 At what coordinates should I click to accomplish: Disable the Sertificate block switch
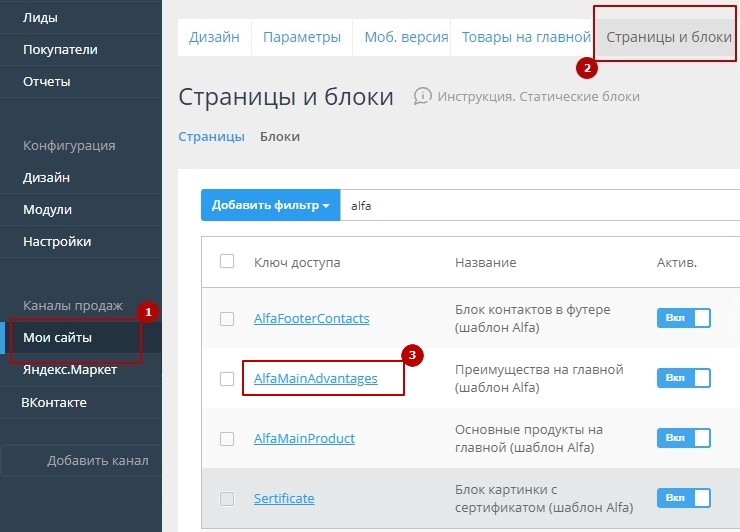pyautogui.click(x=683, y=498)
